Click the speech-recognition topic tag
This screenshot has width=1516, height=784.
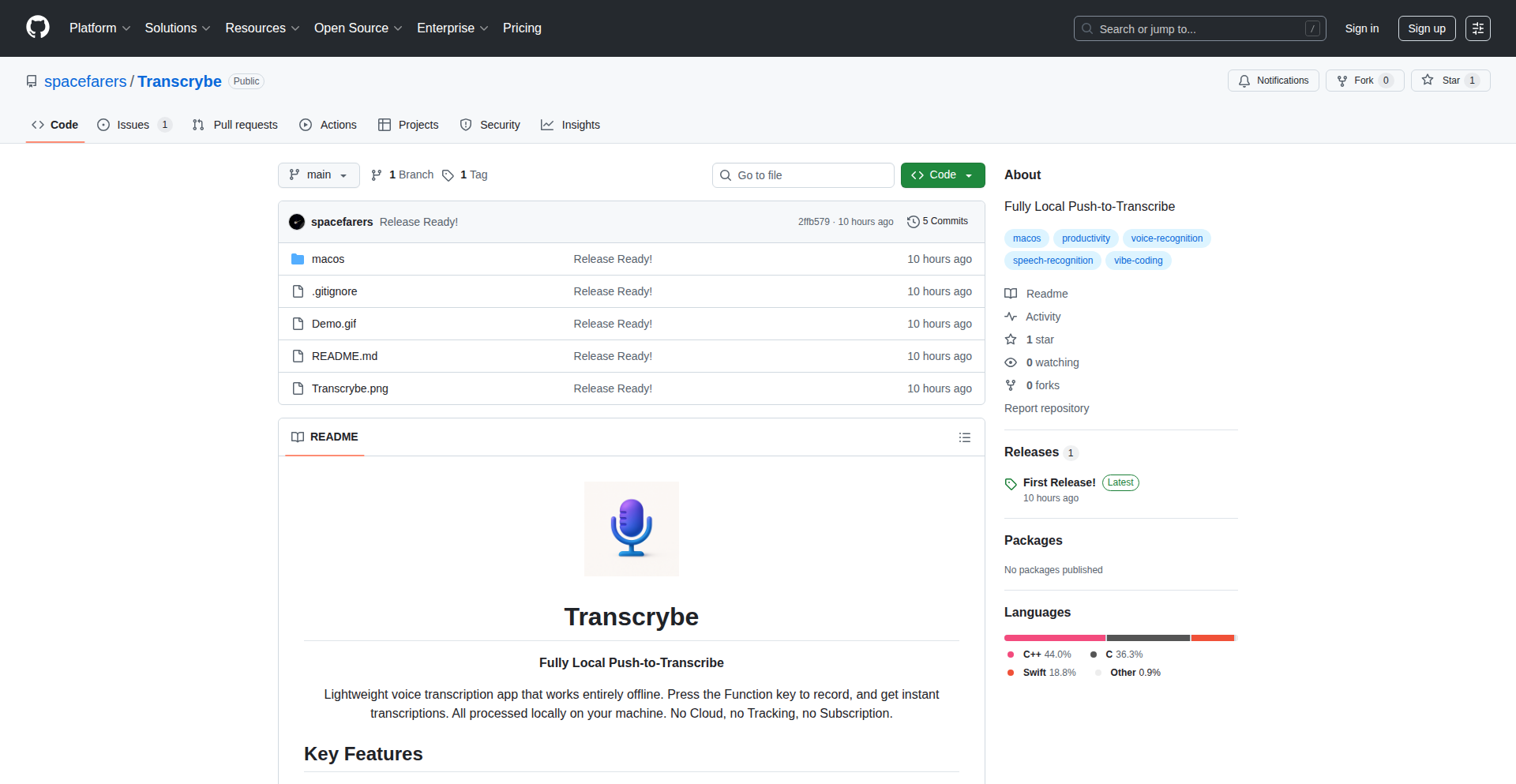click(1053, 261)
